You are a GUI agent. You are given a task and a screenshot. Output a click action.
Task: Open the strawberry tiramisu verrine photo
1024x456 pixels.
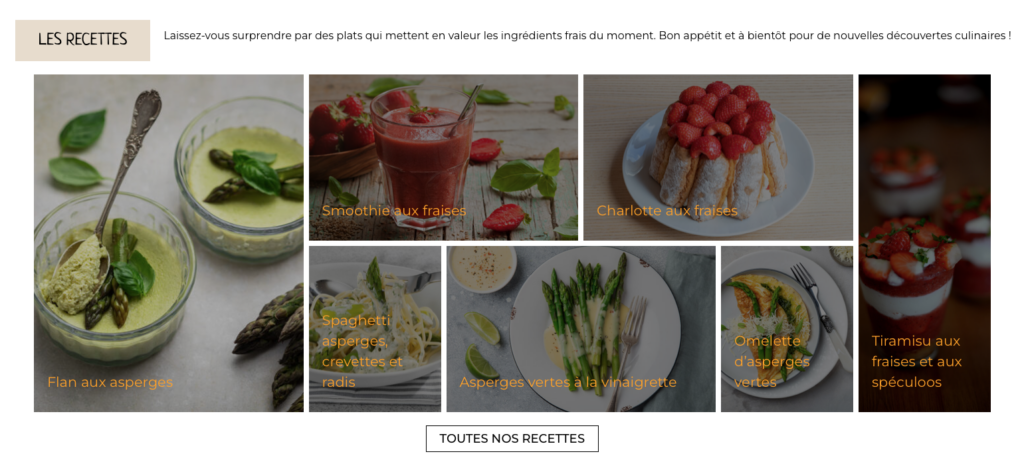[x=925, y=243]
